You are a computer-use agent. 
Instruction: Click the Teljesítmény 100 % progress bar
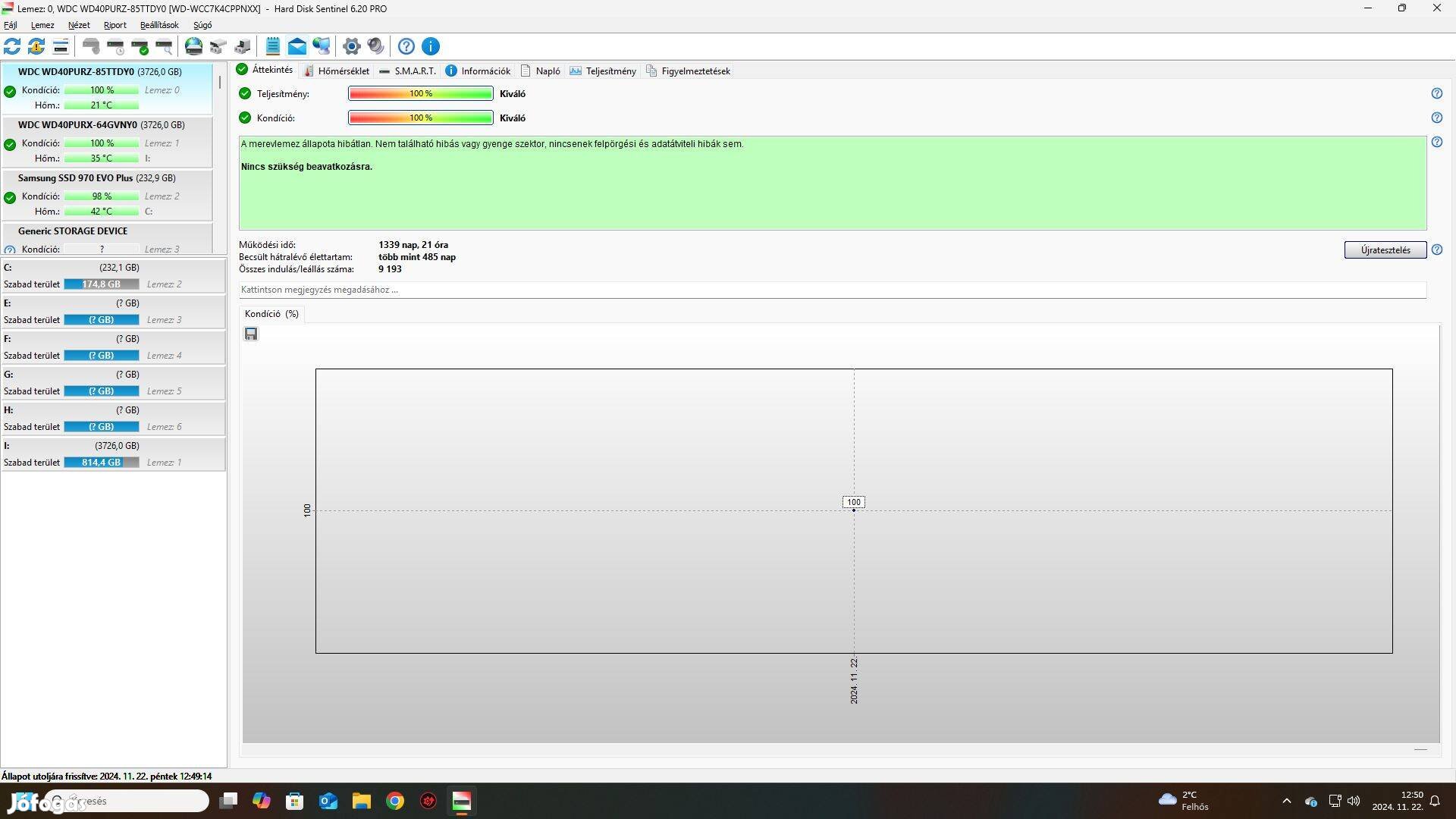pos(421,93)
